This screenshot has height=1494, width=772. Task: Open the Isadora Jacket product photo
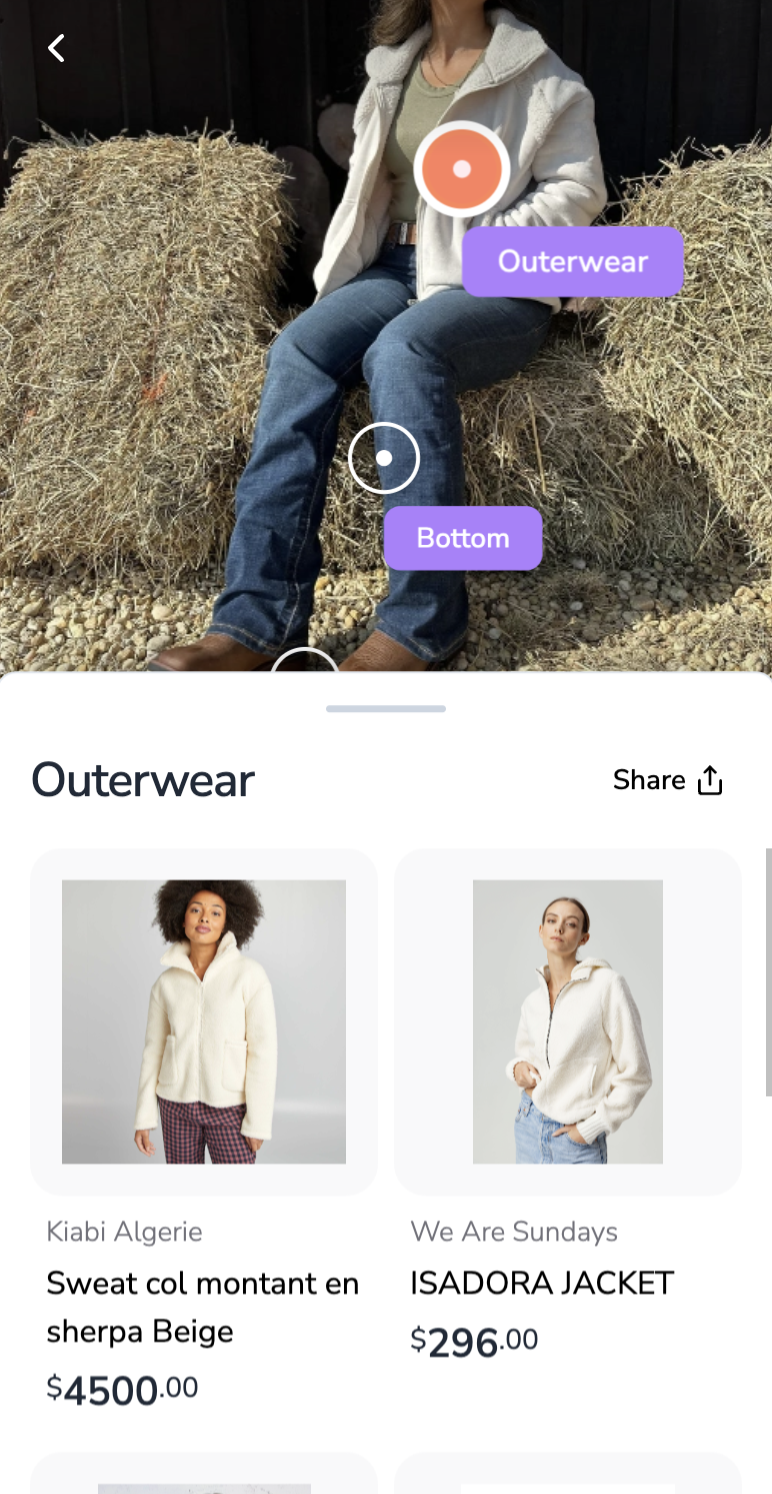click(x=568, y=1021)
